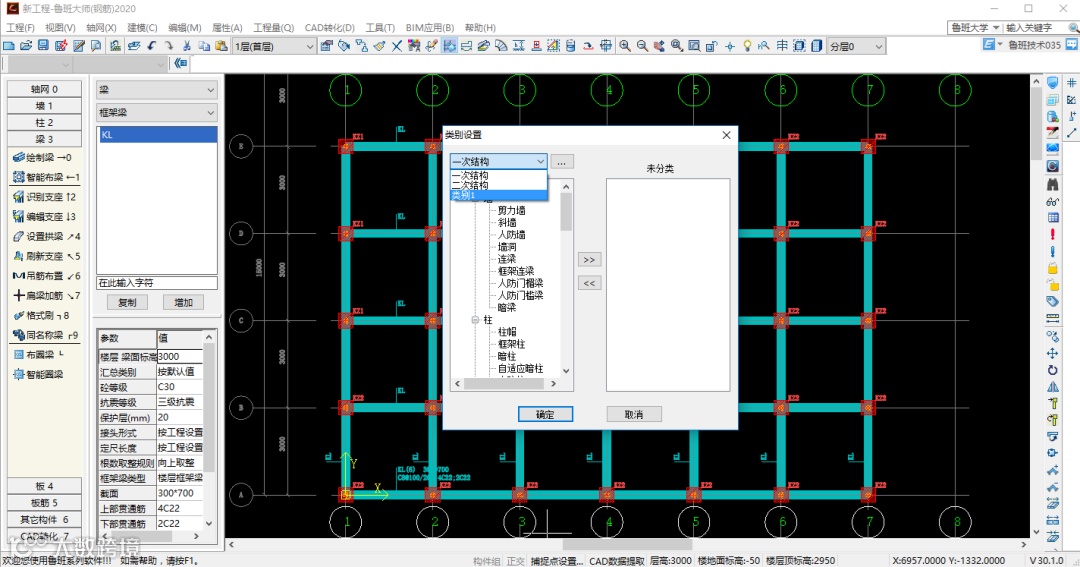Open the 视图(V) menu
The height and width of the screenshot is (567, 1080).
point(60,28)
